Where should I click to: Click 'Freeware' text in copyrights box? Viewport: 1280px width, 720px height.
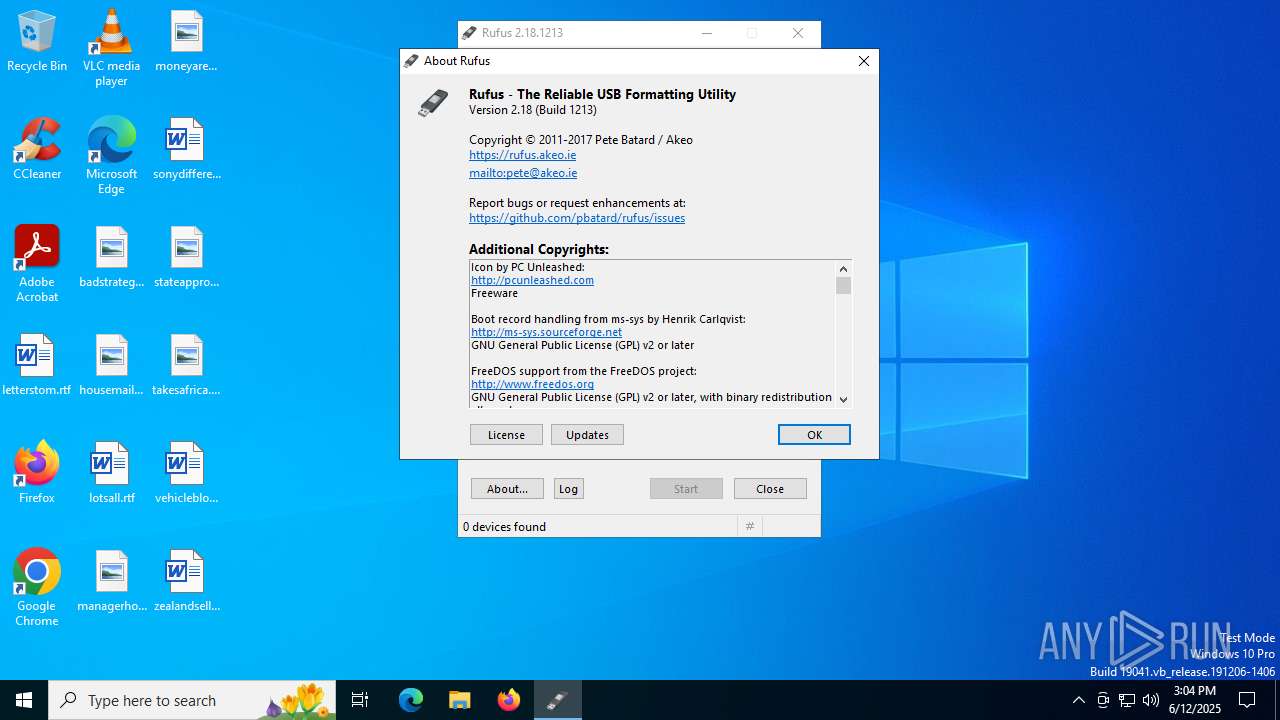click(494, 293)
